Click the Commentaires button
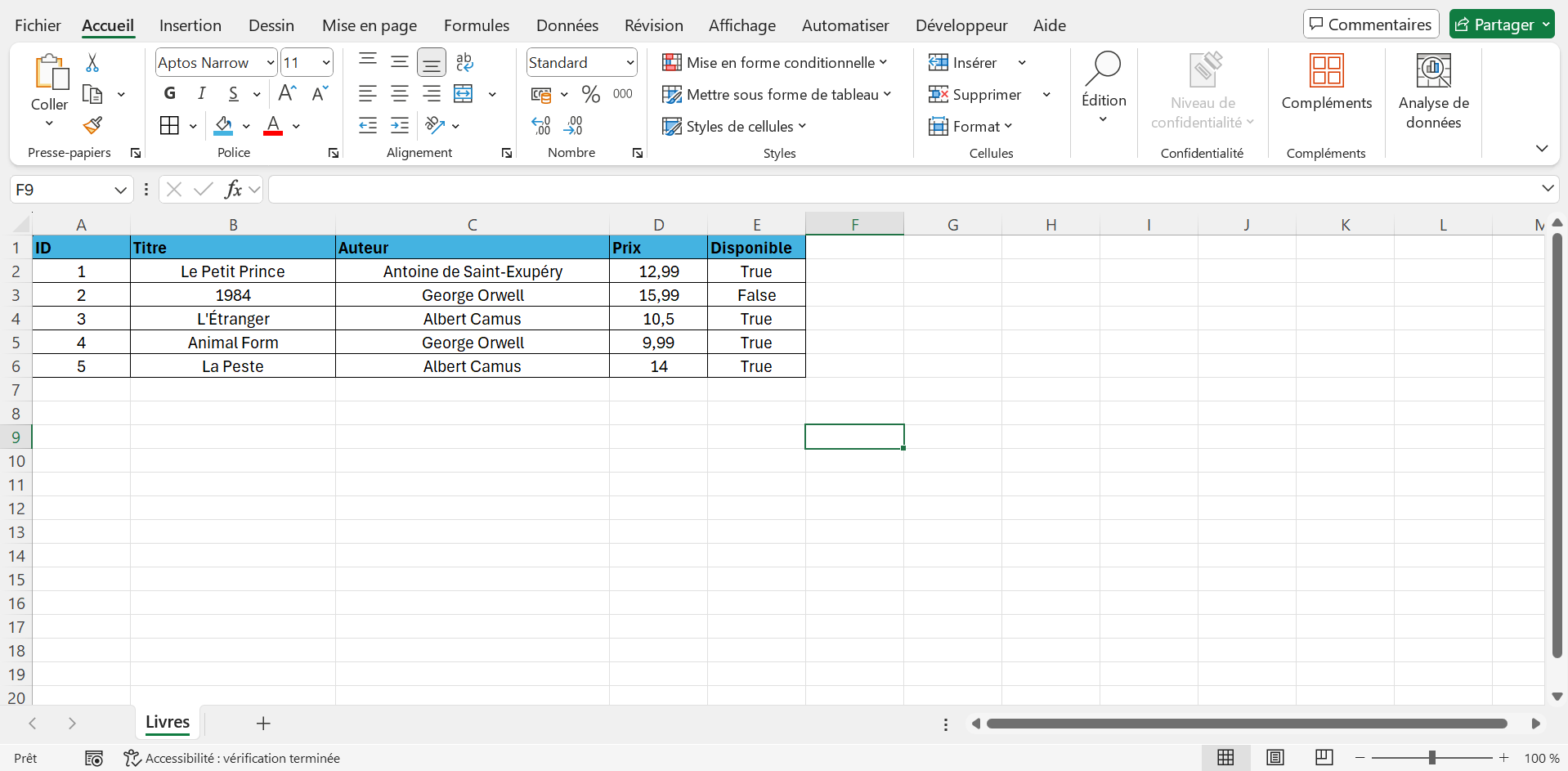The height and width of the screenshot is (771, 1568). tap(1371, 25)
